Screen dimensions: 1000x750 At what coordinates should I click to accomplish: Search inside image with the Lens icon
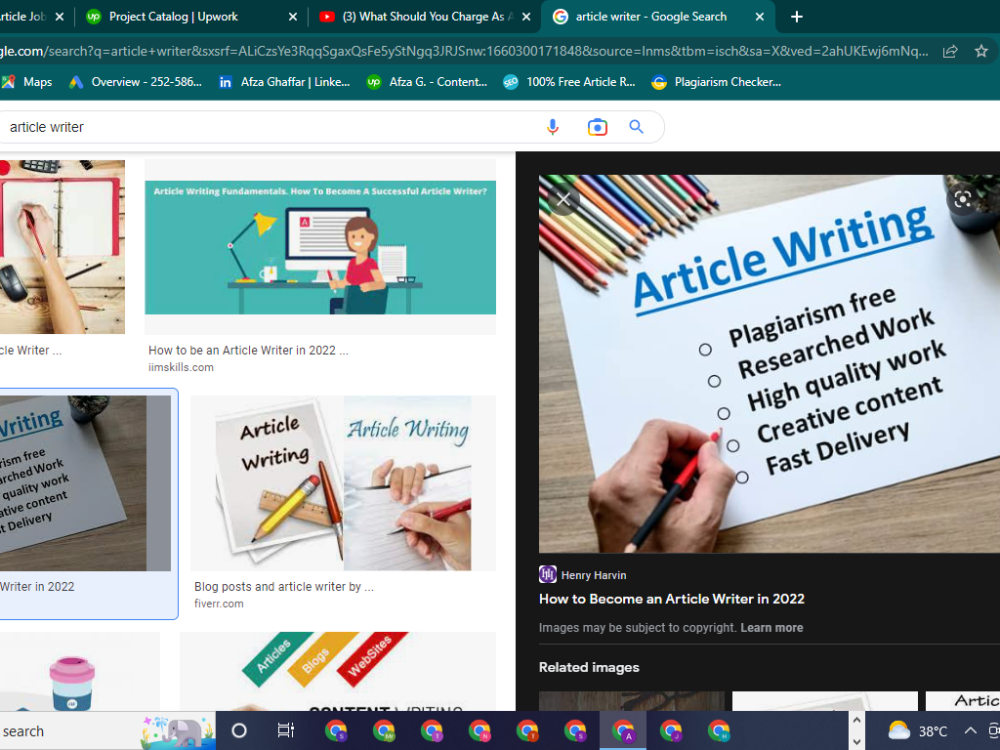click(x=962, y=199)
